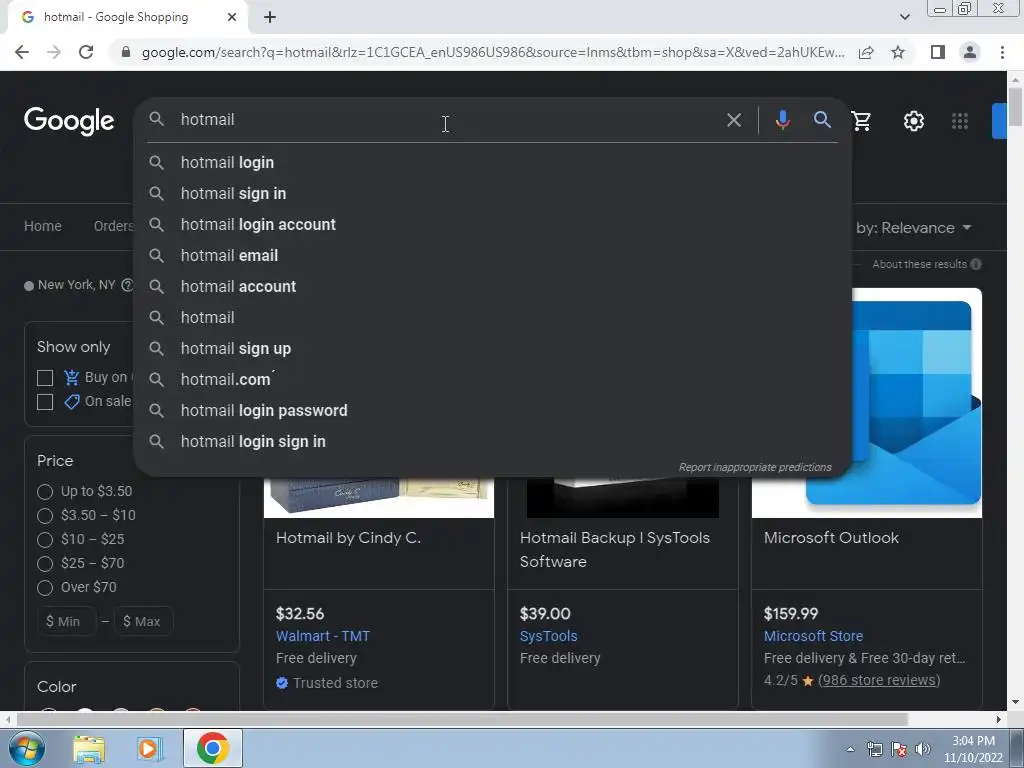The image size is (1024, 768).
Task: Open the SysTools seller link
Action: coord(549,636)
